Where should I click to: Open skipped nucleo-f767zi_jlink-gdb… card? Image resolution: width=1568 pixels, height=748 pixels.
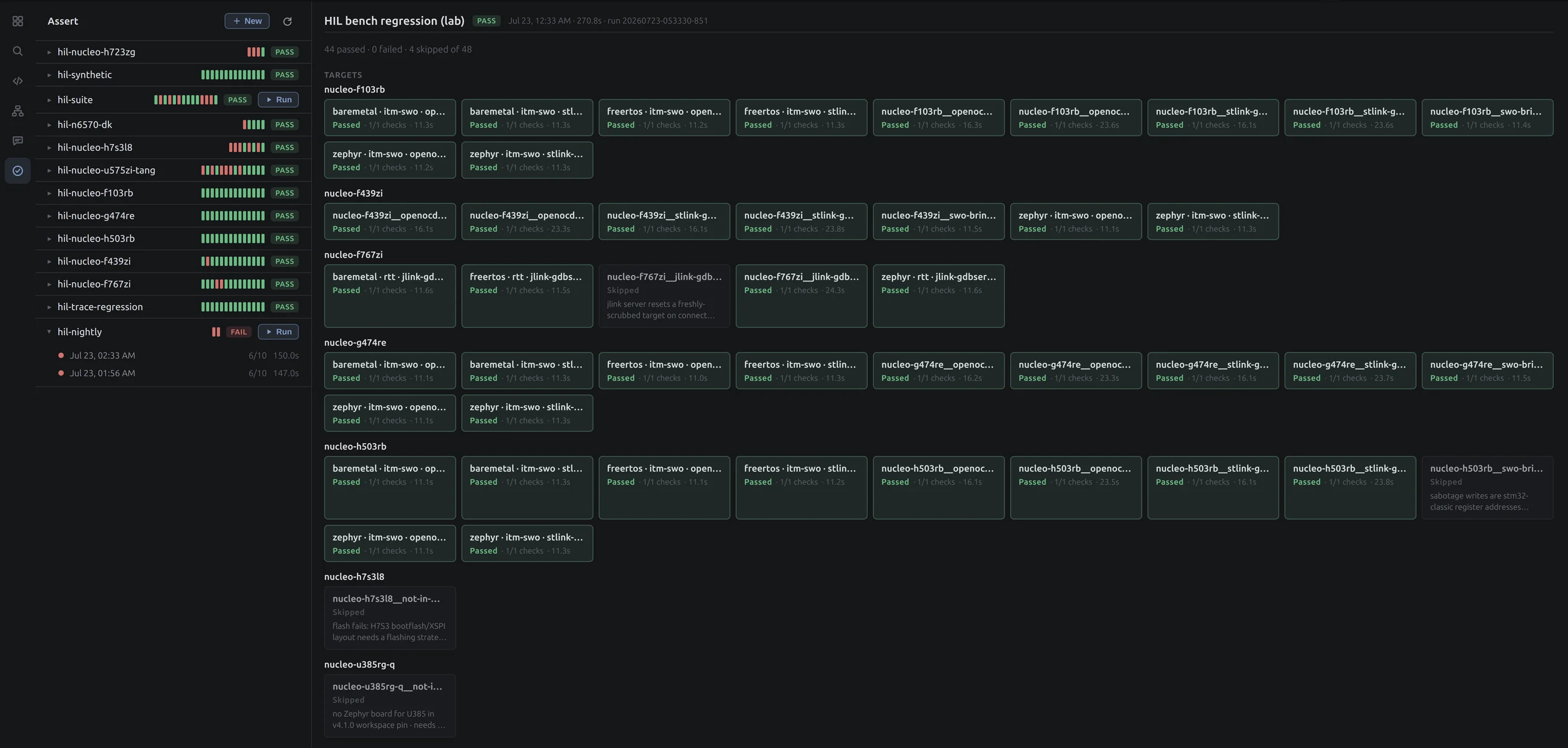pyautogui.click(x=664, y=296)
